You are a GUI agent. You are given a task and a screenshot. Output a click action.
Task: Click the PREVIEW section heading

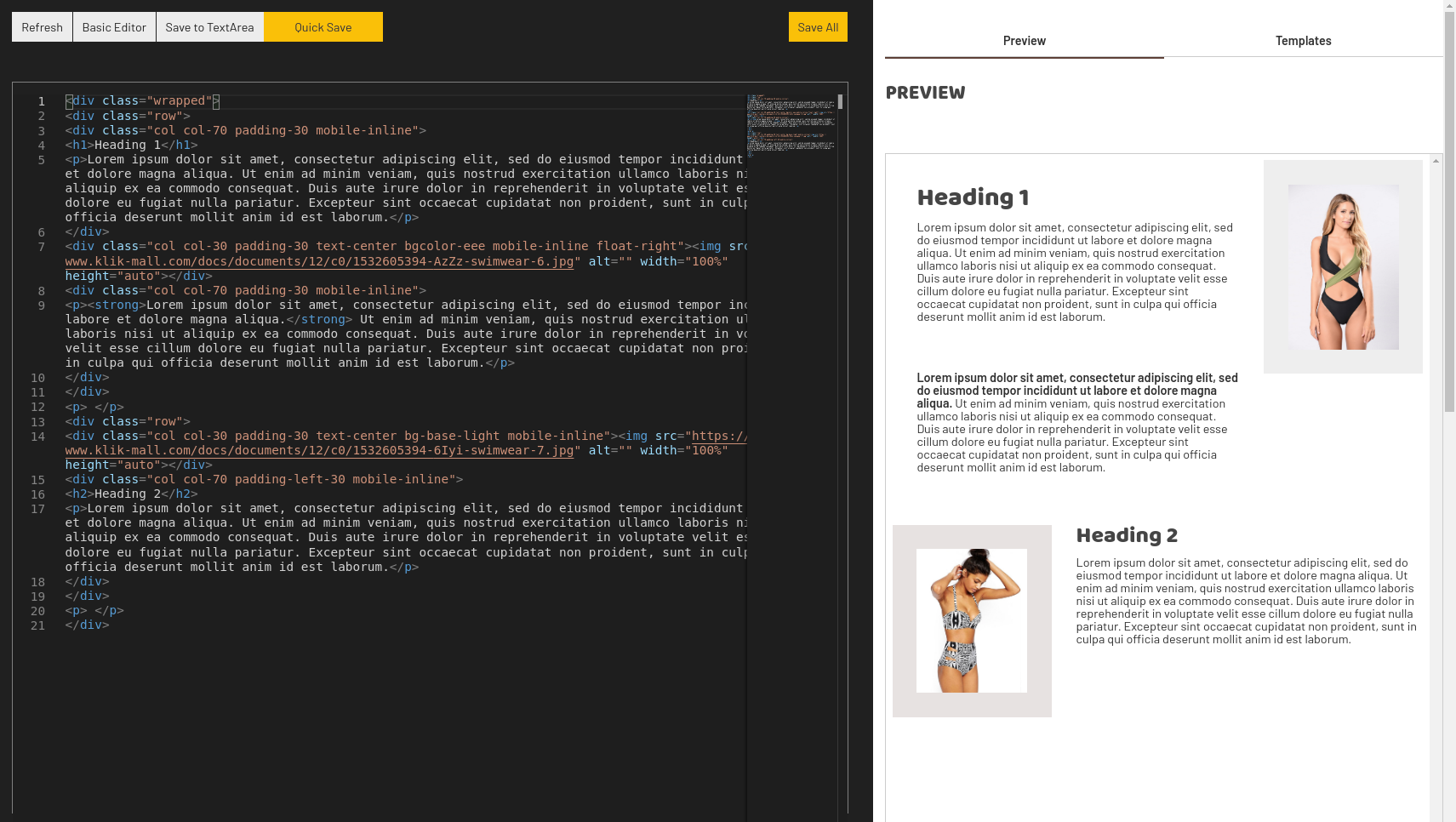pos(925,93)
